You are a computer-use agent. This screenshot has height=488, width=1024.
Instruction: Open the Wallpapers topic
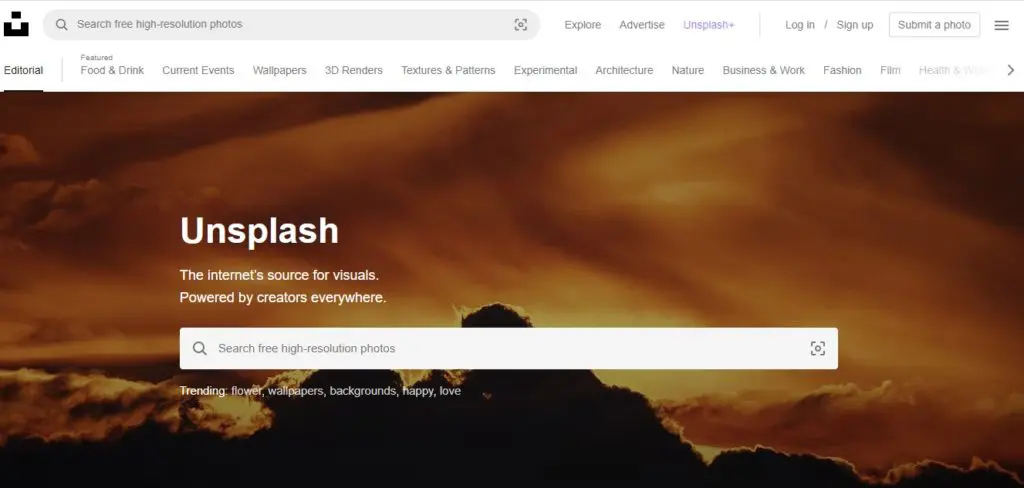280,70
